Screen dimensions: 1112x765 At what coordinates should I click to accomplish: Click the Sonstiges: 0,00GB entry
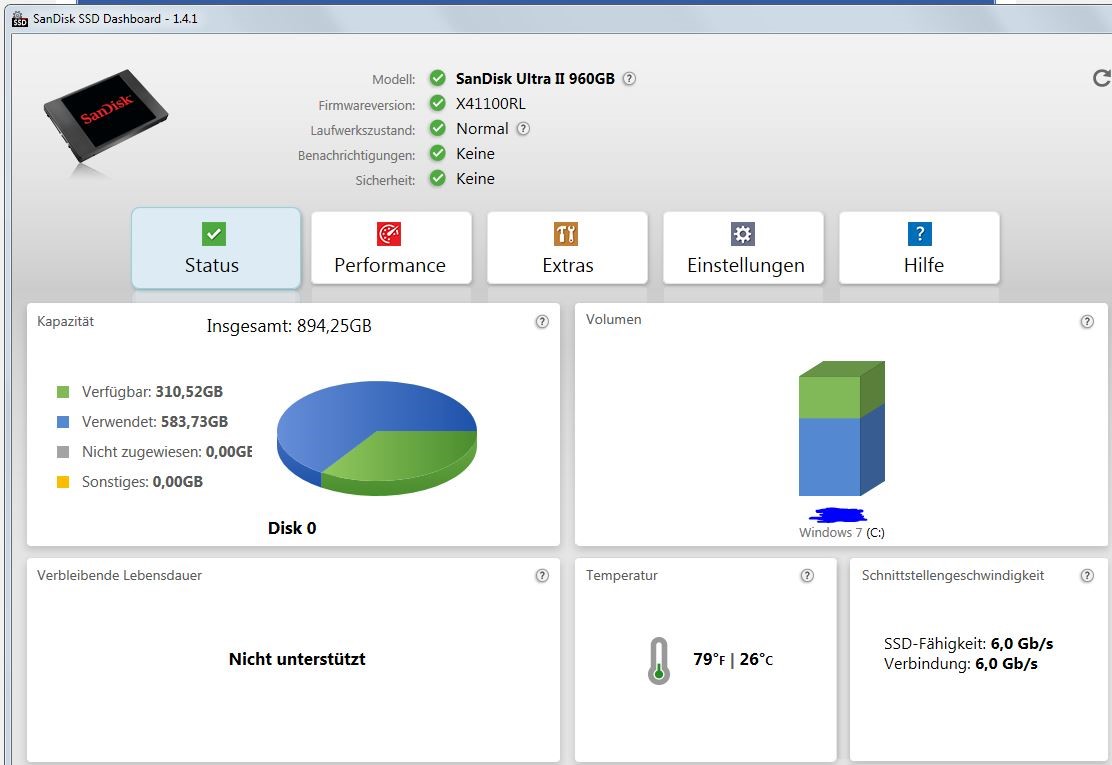tap(143, 482)
